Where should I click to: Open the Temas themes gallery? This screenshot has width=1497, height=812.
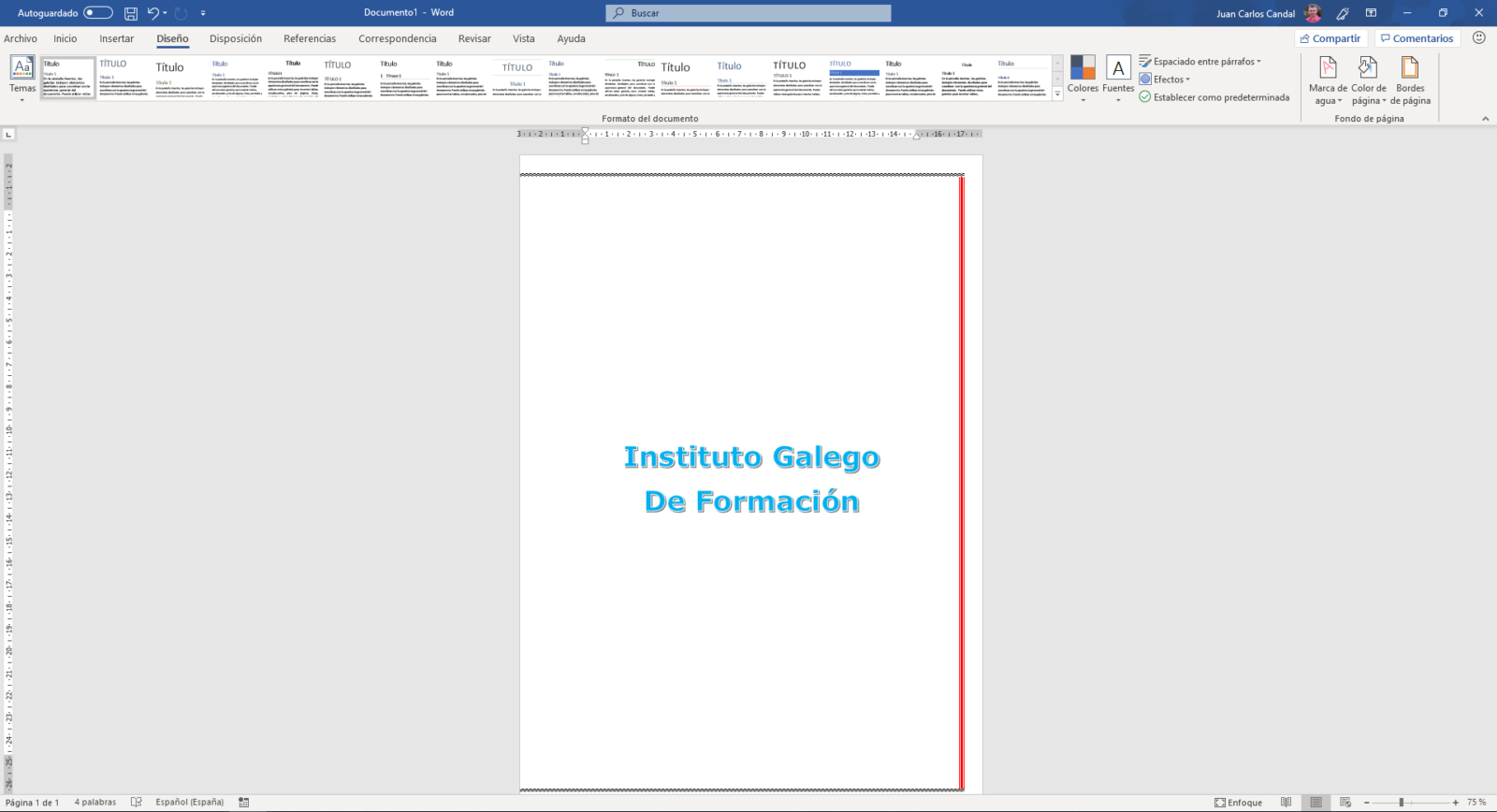coord(22,77)
